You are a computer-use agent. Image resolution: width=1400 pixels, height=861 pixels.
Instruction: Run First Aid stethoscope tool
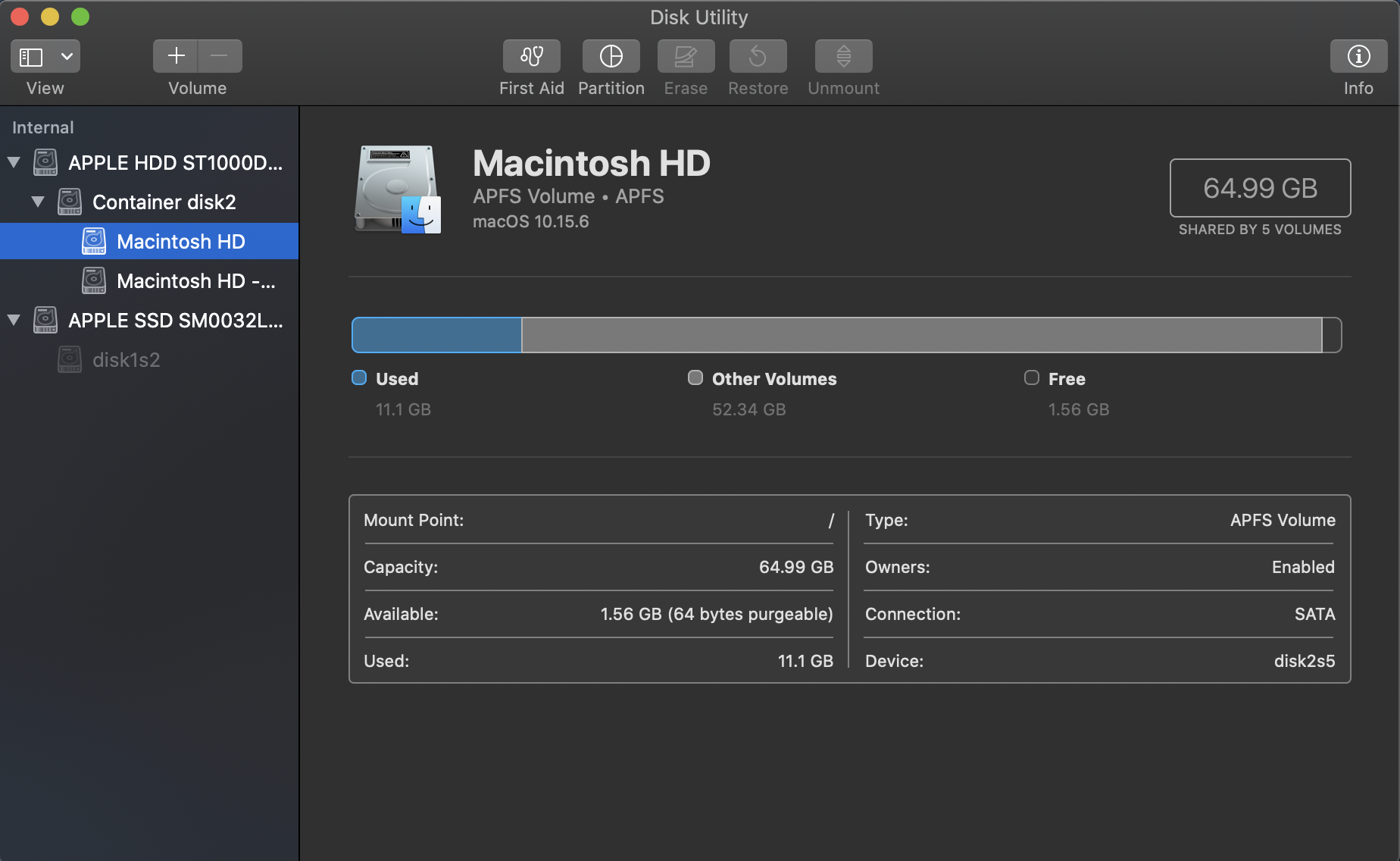coord(532,56)
